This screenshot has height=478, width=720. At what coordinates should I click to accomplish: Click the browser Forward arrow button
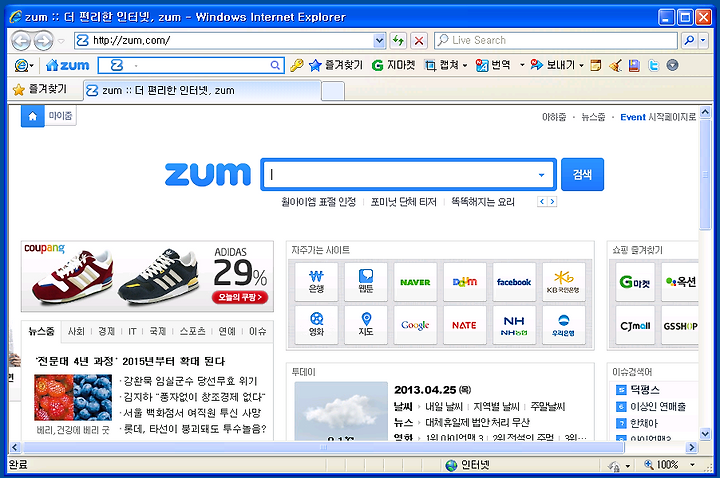(x=44, y=41)
